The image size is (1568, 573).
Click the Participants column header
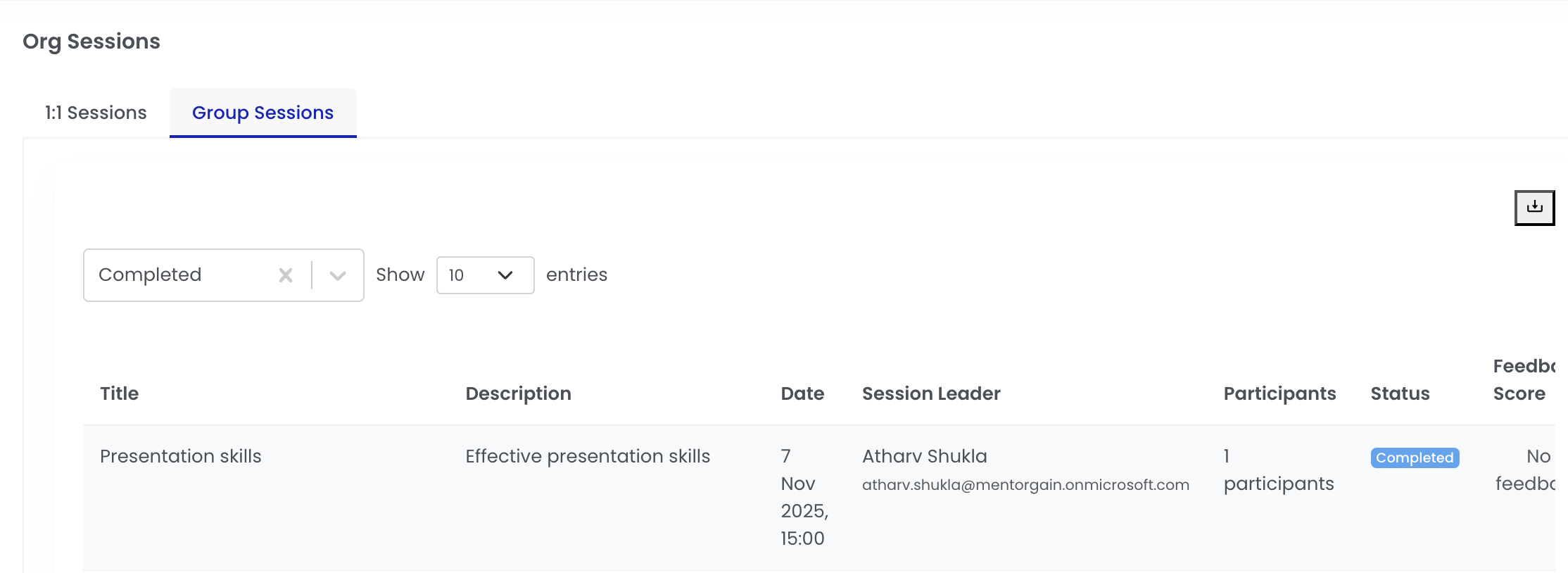click(1279, 393)
